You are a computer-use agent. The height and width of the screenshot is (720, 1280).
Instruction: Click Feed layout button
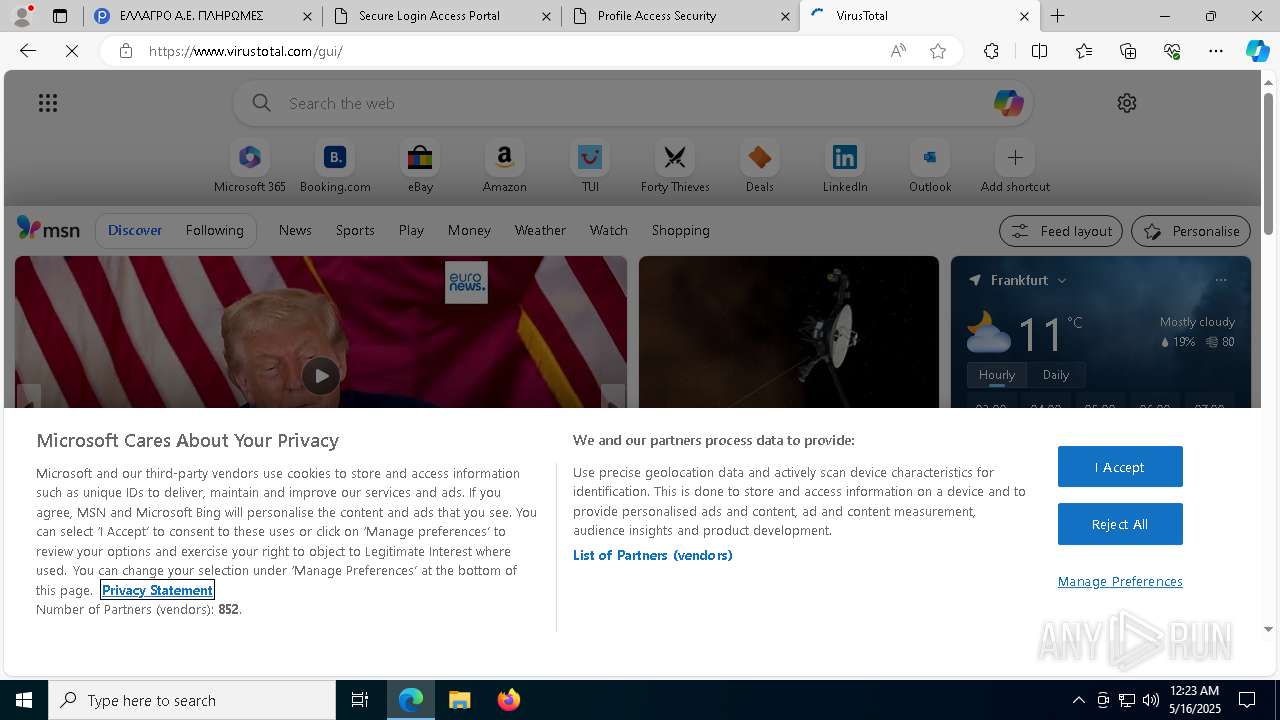click(x=1061, y=231)
